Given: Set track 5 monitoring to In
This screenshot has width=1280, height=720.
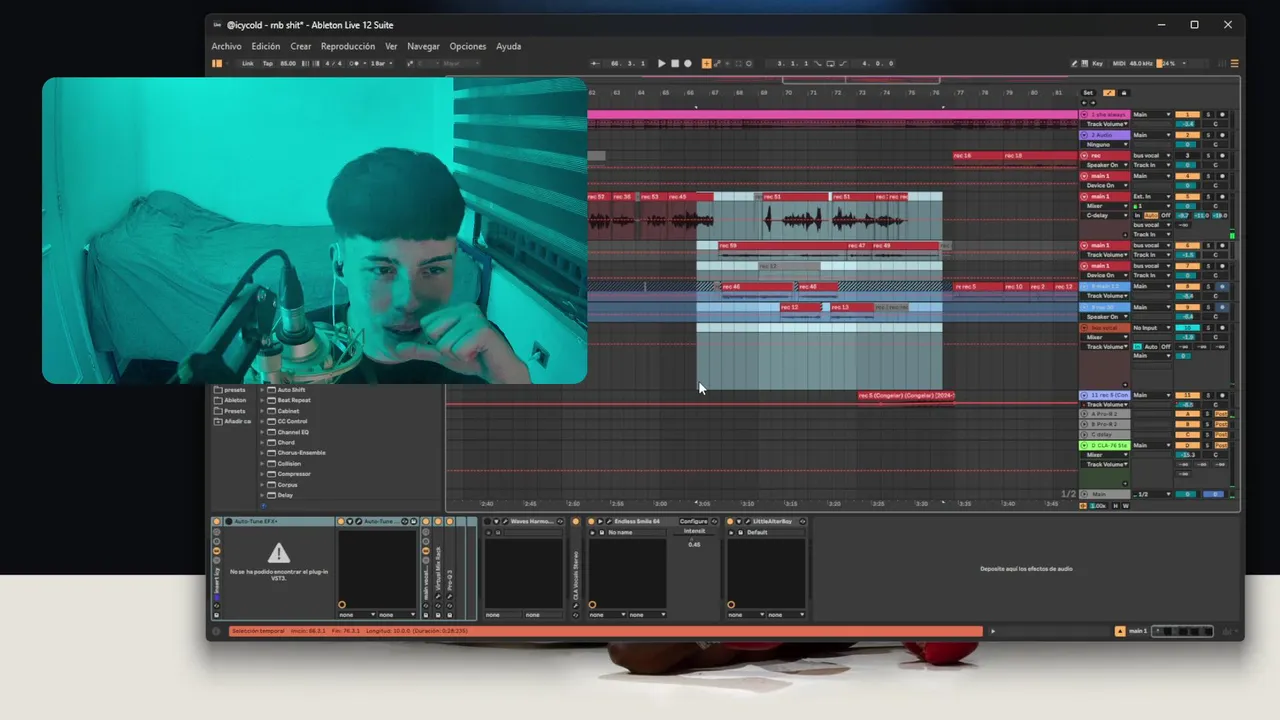Looking at the screenshot, I should pos(1137,215).
